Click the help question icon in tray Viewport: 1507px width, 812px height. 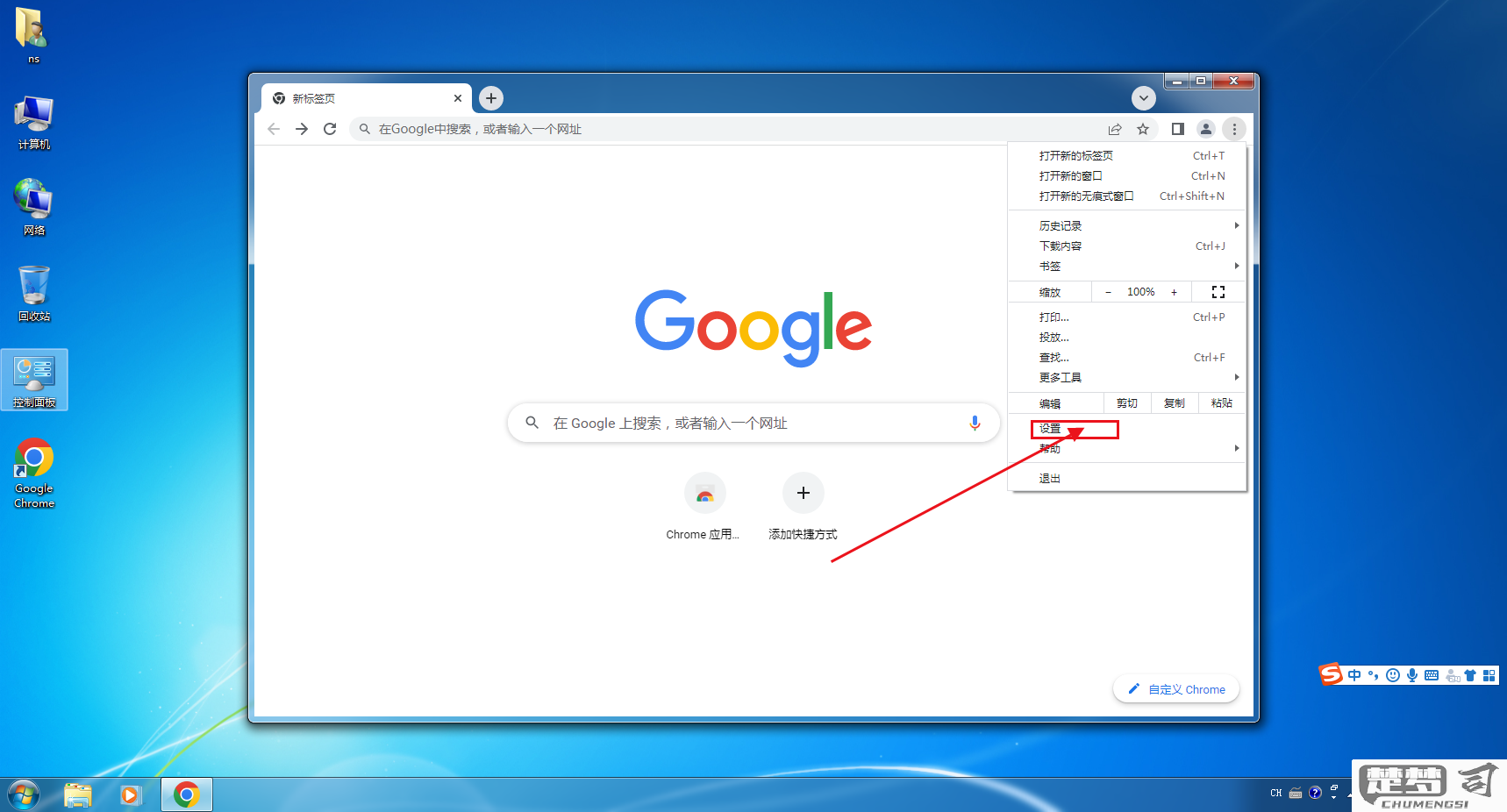(x=1315, y=793)
